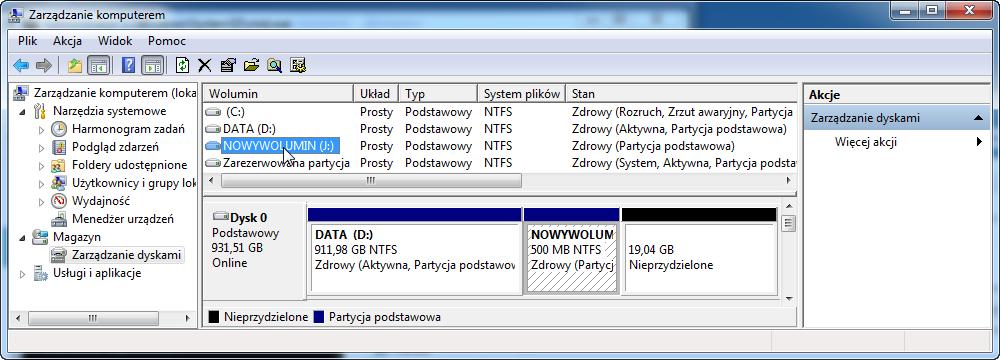Open the Akcja menu
Screen dimensions: 1000x360
[x=68, y=41]
